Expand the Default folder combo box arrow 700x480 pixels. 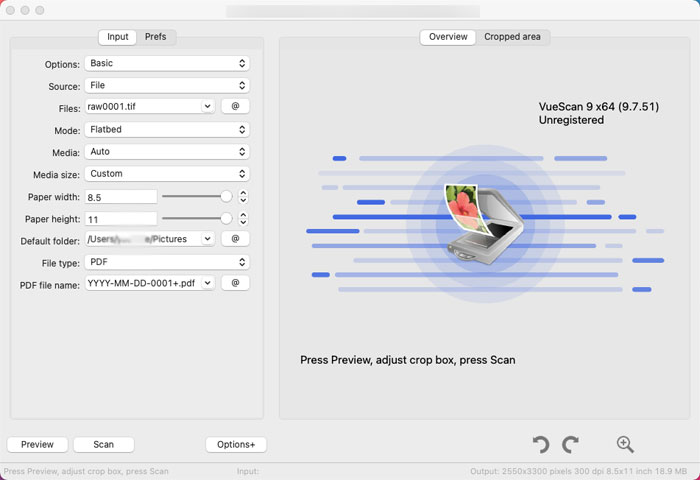coord(207,239)
